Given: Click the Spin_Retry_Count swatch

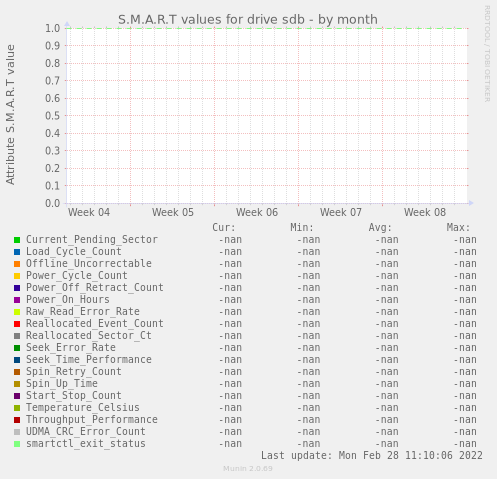Looking at the screenshot, I should [17, 372].
